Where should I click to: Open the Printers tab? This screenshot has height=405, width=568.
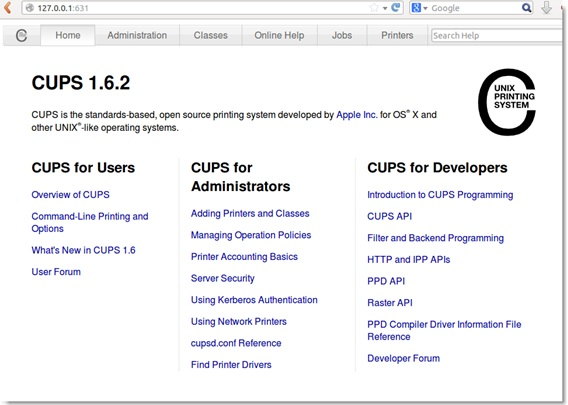point(397,35)
